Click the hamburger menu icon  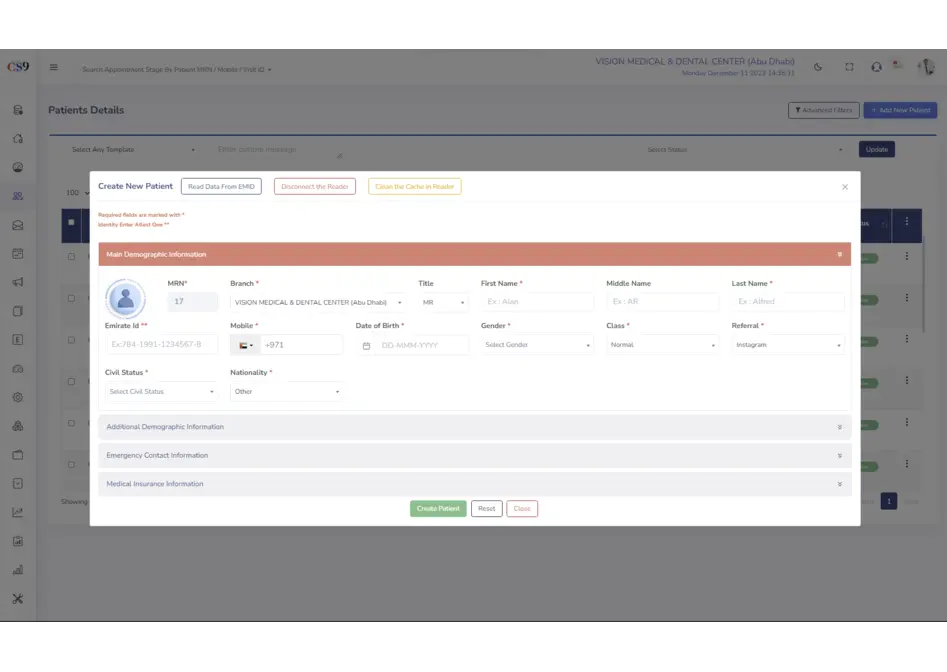(x=54, y=68)
